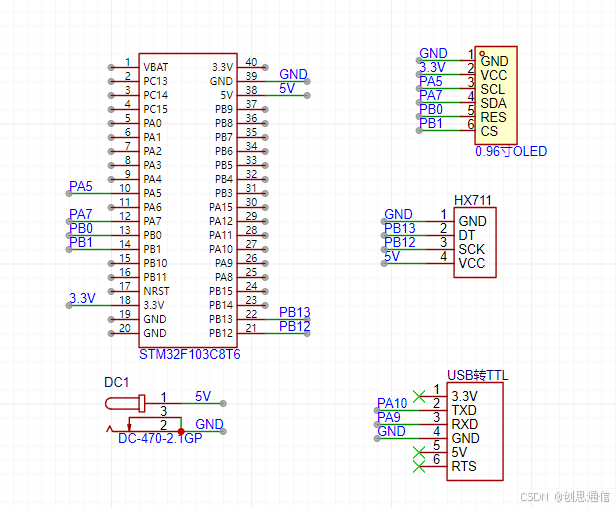Select GND net label on USB-TTL pin 4
Image resolution: width=616 pixels, height=508 pixels.
391,431
